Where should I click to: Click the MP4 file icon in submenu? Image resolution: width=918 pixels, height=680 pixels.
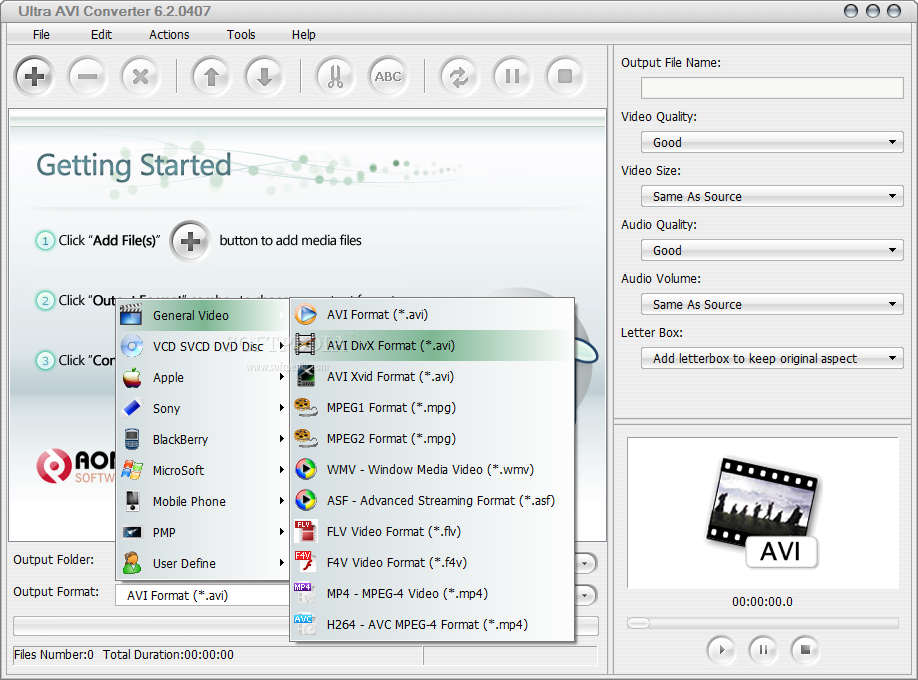pos(305,593)
